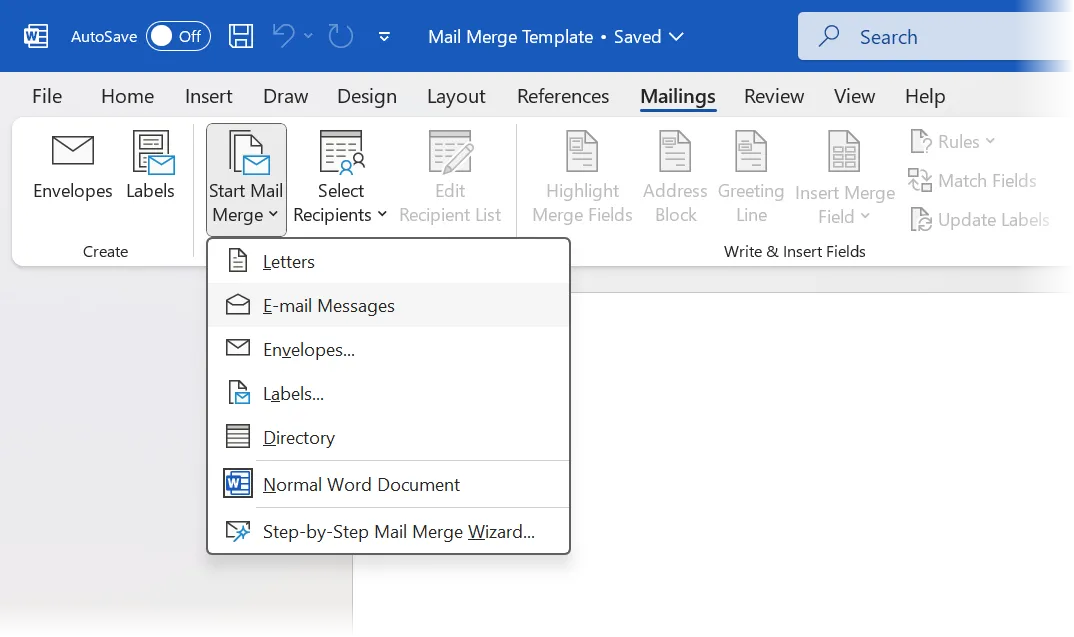Open the Draw tab
This screenshot has width=1074, height=637.
[x=286, y=96]
